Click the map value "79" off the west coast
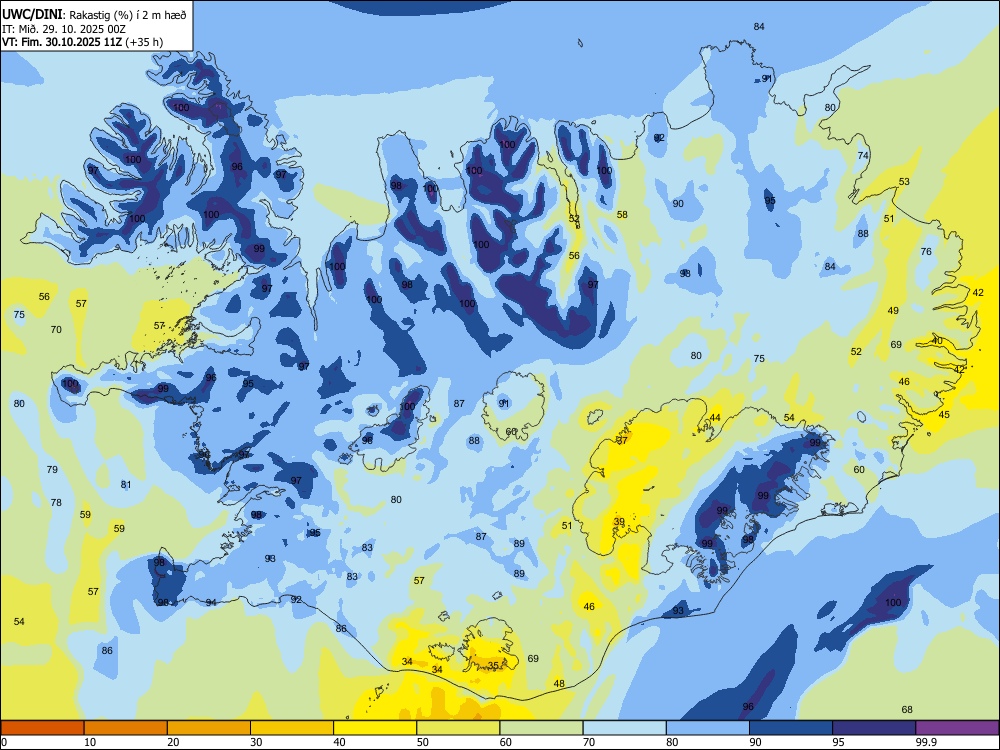The image size is (1000, 750). point(52,469)
